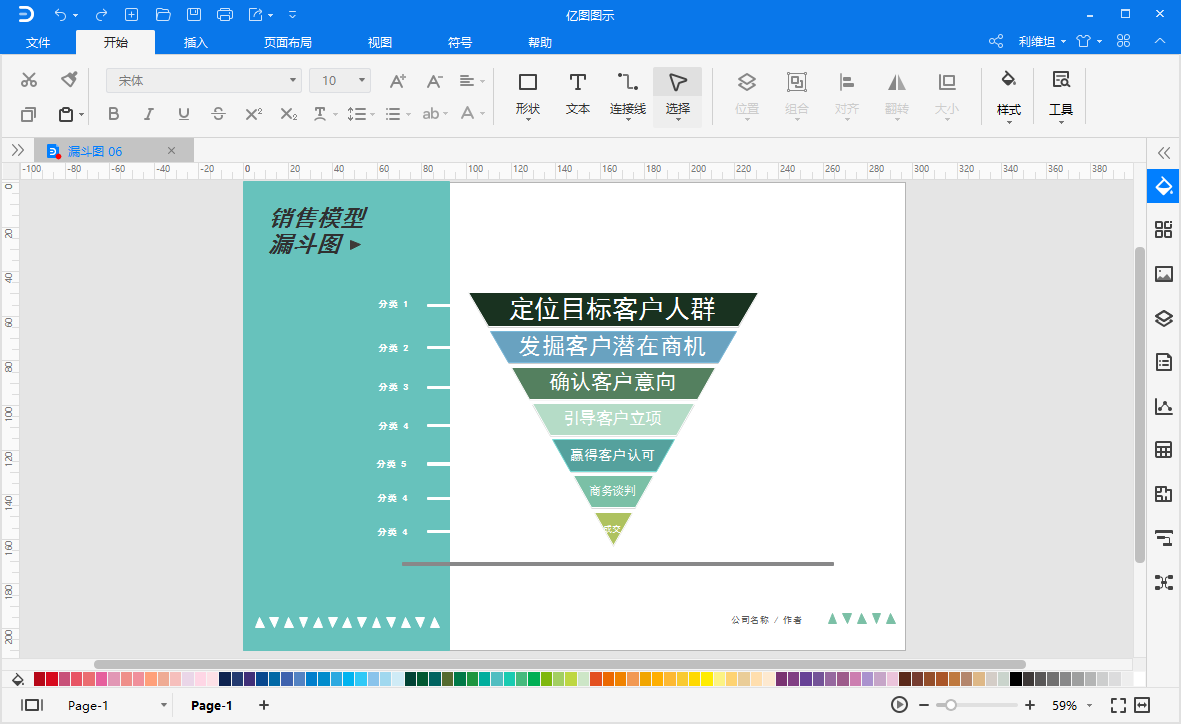The width and height of the screenshot is (1181, 724).
Task: Open the 样式 style button
Action: 1009,96
